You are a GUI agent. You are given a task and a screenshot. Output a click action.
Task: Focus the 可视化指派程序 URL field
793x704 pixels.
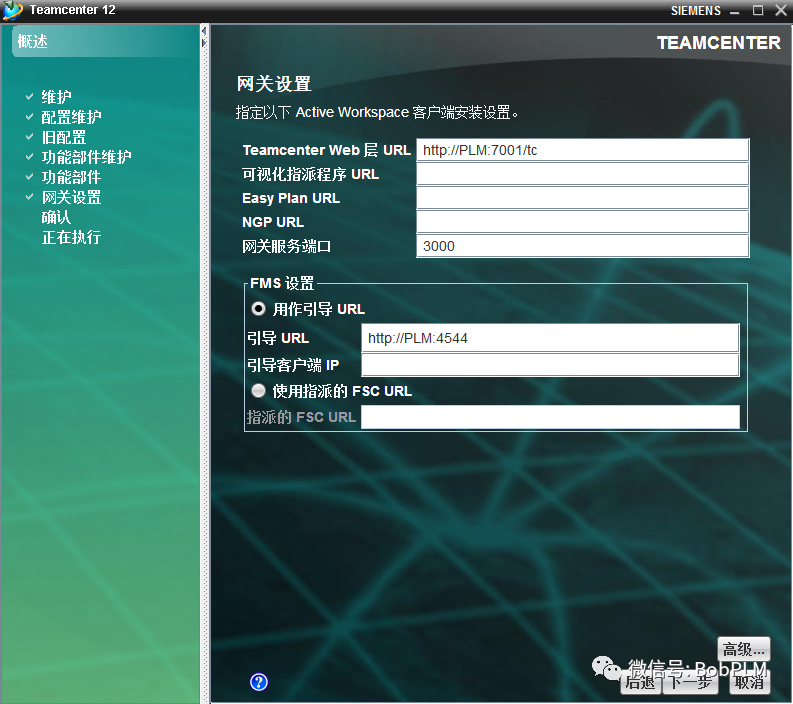click(582, 174)
